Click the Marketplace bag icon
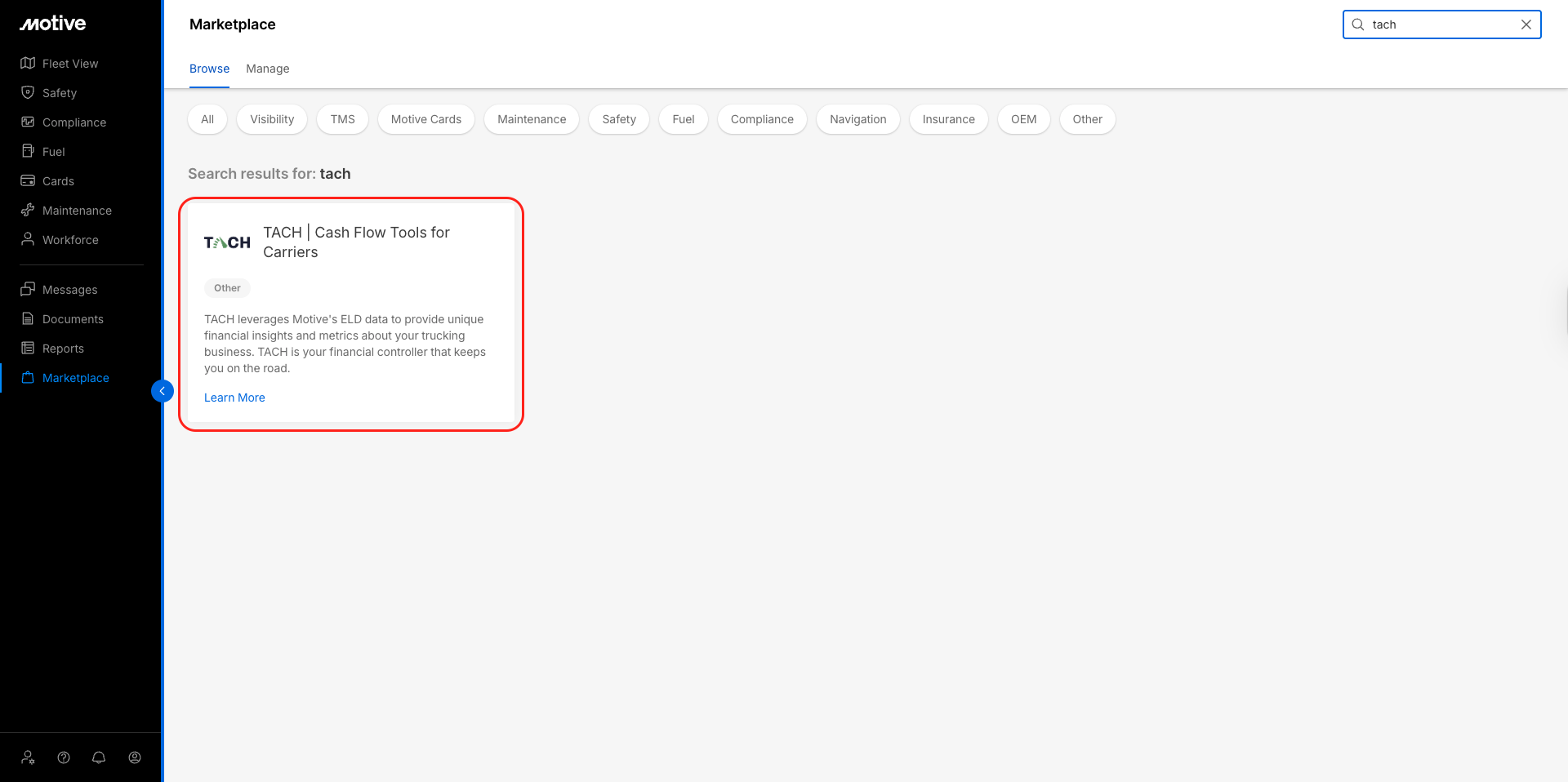Screen dimensions: 1568x782 [28, 377]
